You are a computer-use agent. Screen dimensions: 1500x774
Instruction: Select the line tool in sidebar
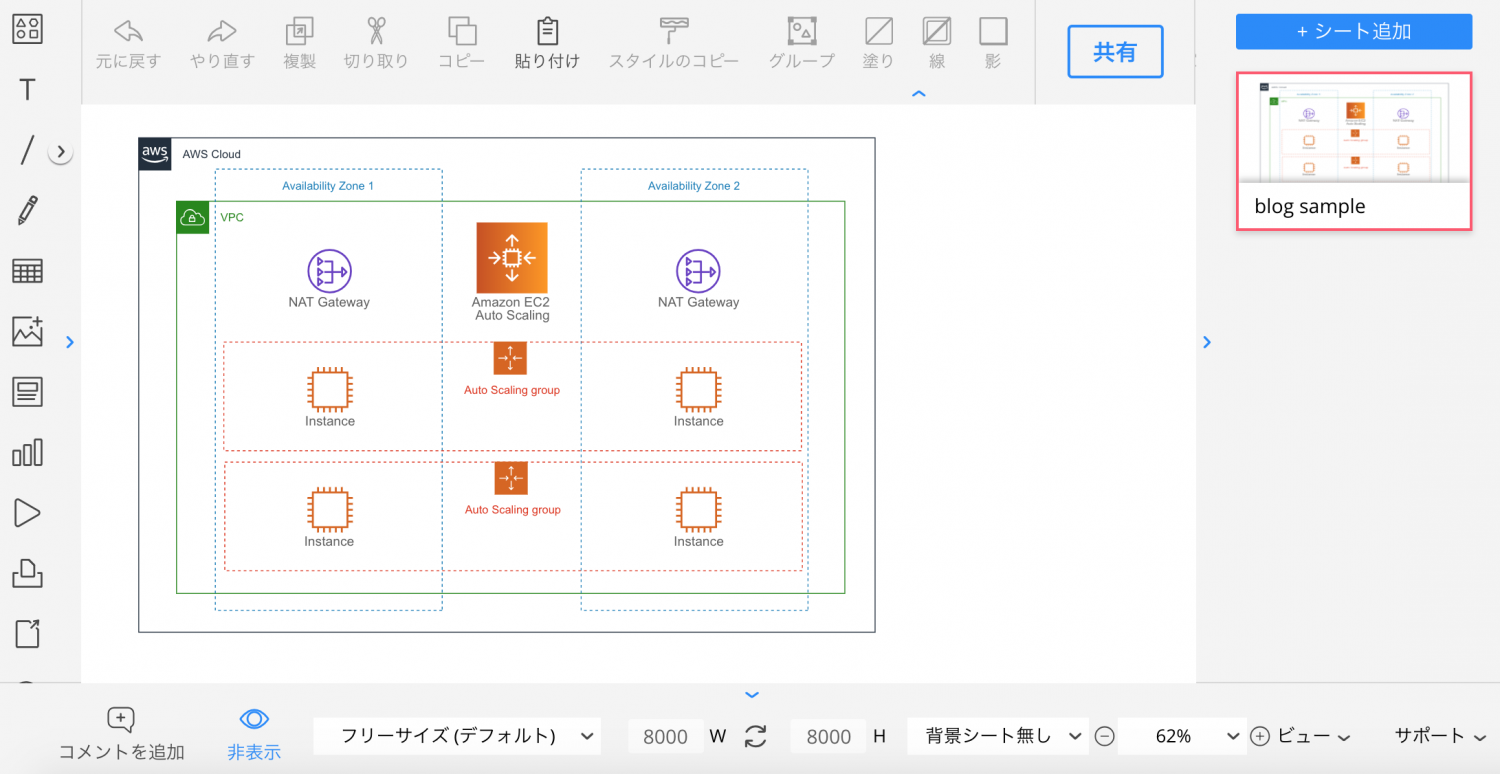(x=27, y=151)
